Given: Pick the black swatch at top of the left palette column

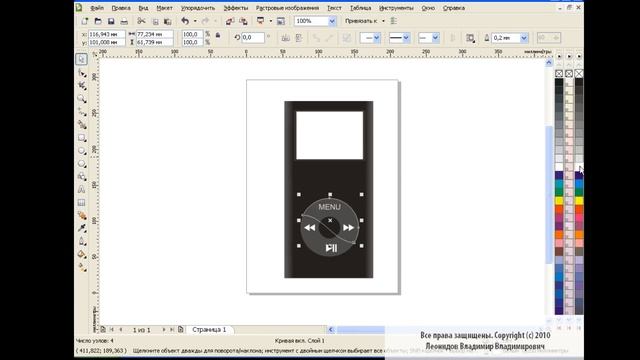Looking at the screenshot, I should 559,82.
